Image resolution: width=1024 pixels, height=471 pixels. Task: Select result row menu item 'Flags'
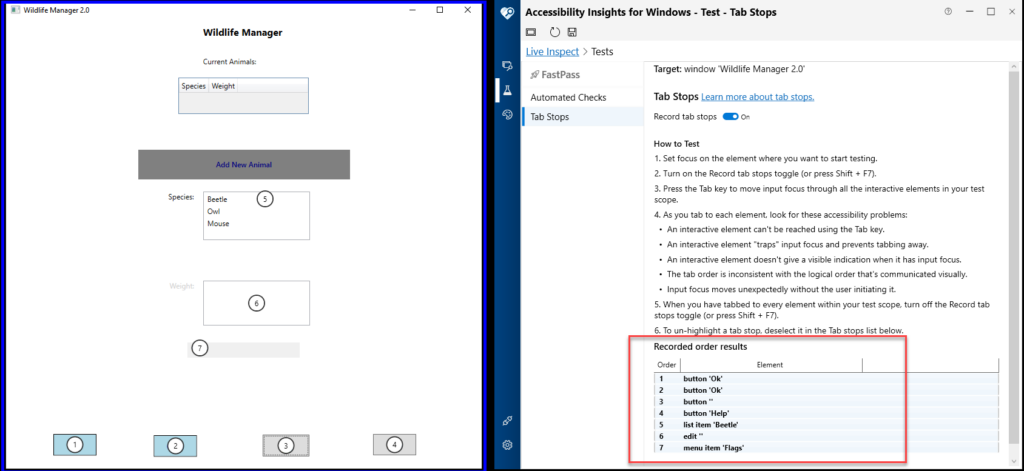tap(826, 447)
